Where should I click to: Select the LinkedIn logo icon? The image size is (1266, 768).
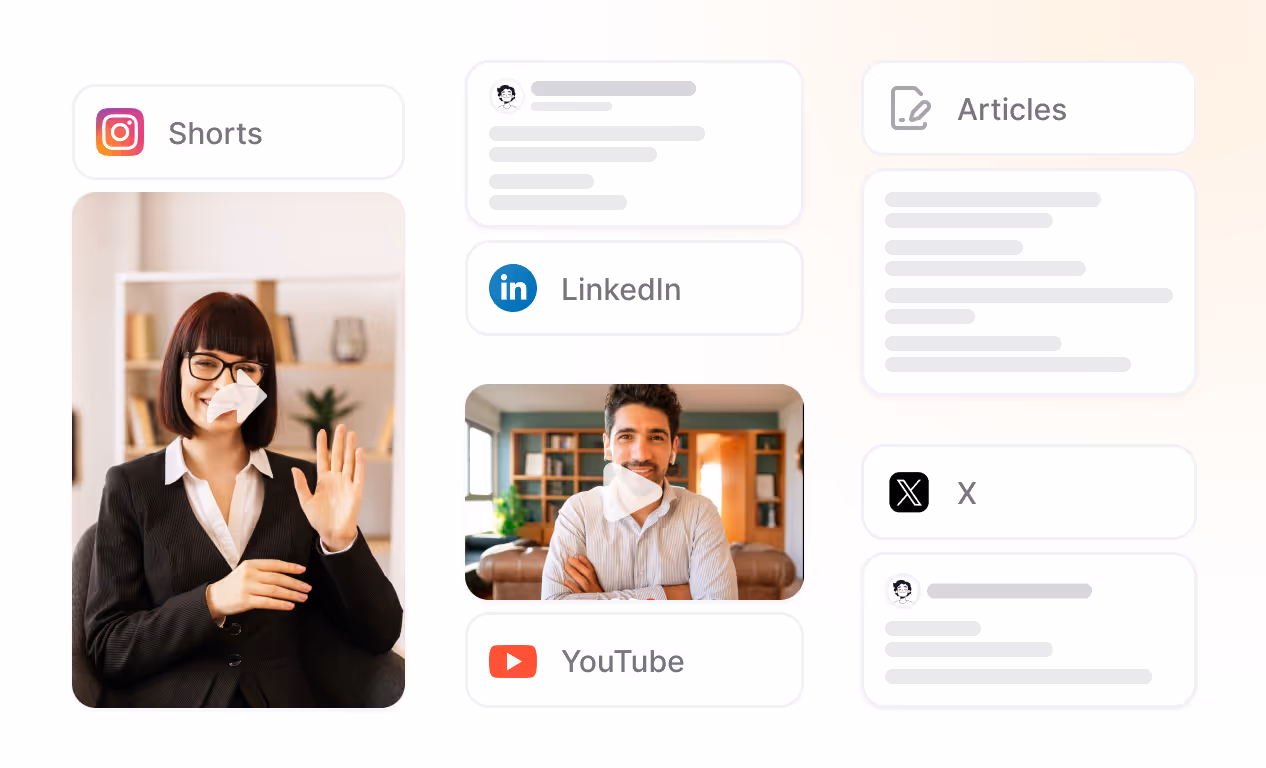point(513,288)
